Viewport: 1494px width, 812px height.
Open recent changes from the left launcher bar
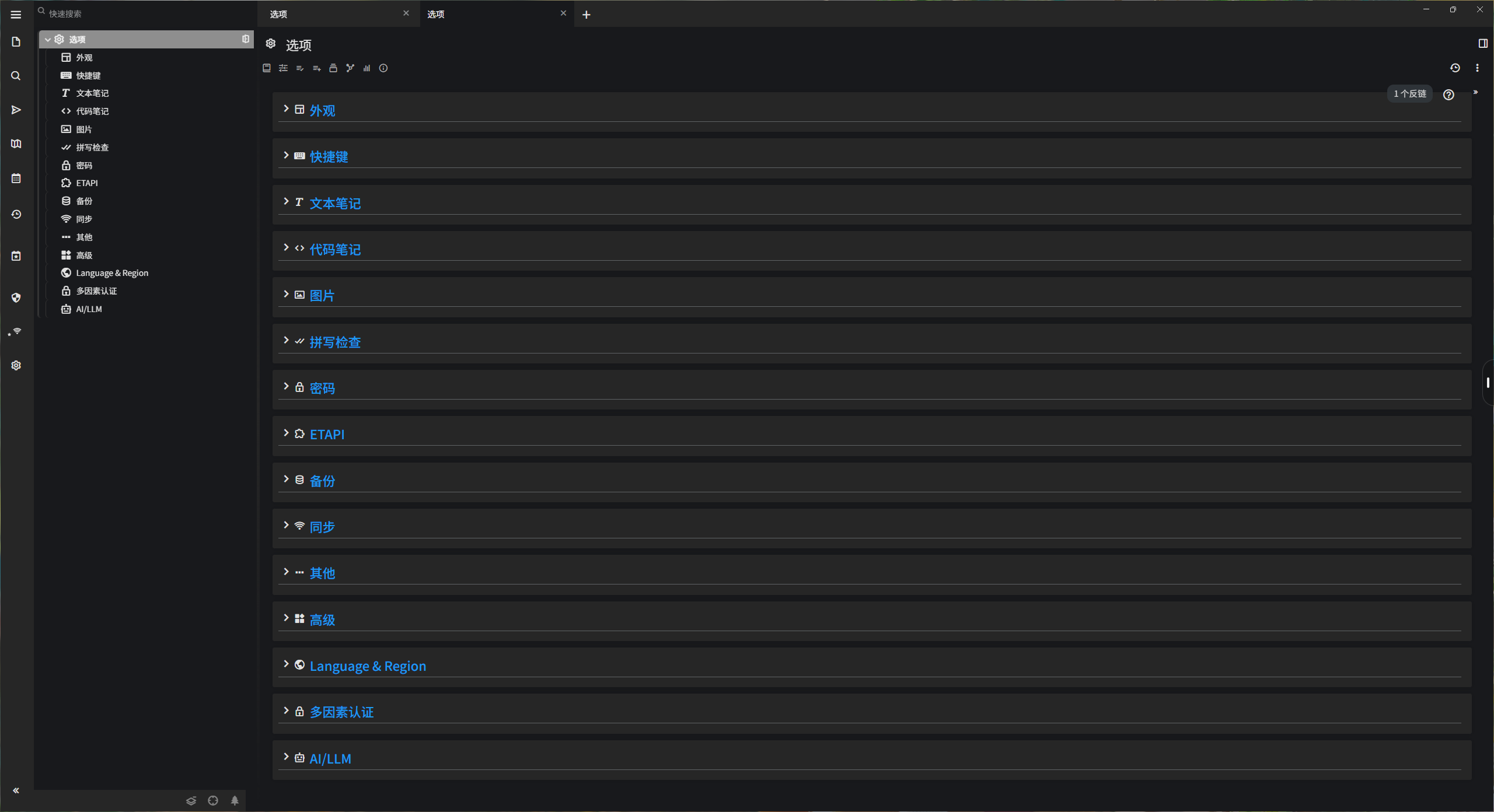tap(16, 215)
